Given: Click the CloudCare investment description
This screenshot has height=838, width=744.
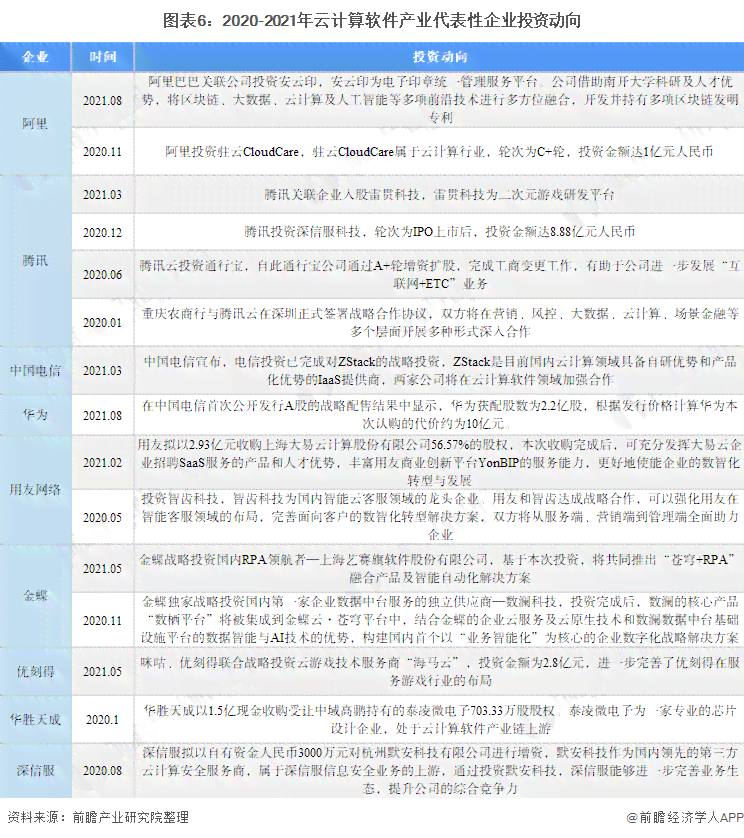Looking at the screenshot, I should click(439, 152).
